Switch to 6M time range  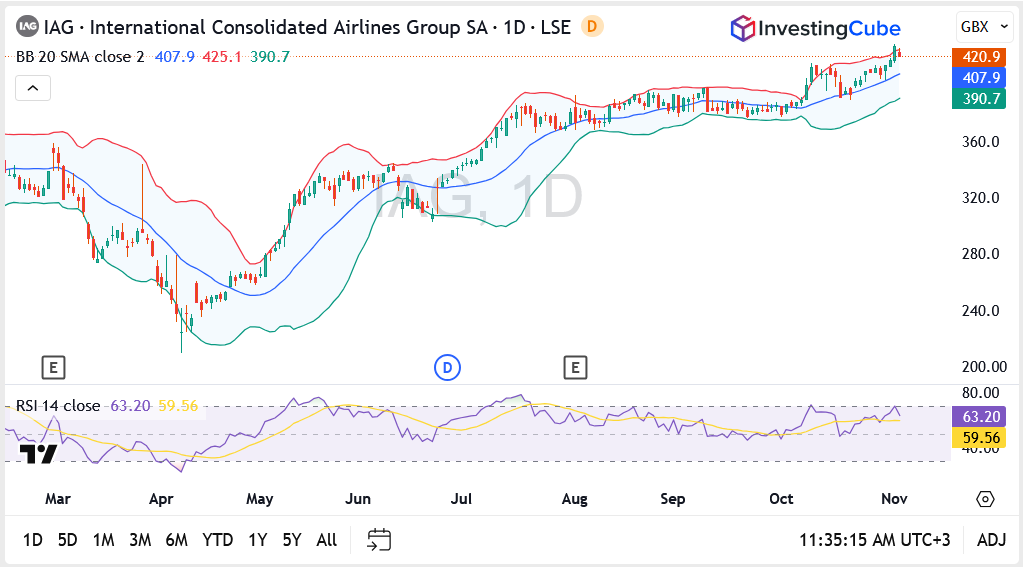176,540
